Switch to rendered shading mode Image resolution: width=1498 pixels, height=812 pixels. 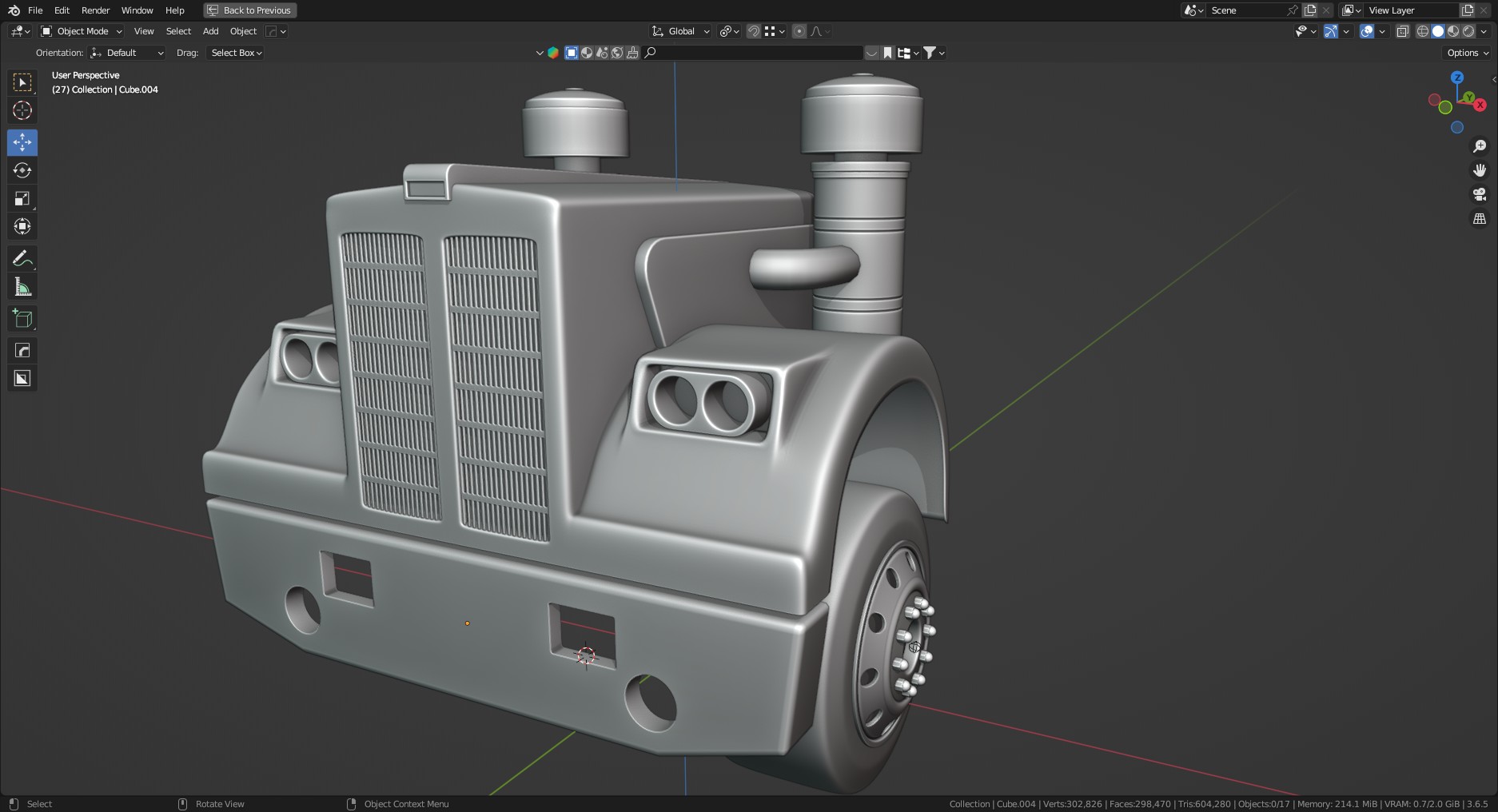tap(1468, 31)
